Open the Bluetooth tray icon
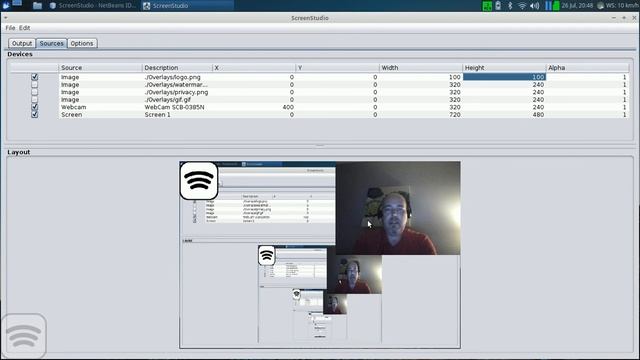Viewport: 640px width, 360px height. click(x=510, y=6)
